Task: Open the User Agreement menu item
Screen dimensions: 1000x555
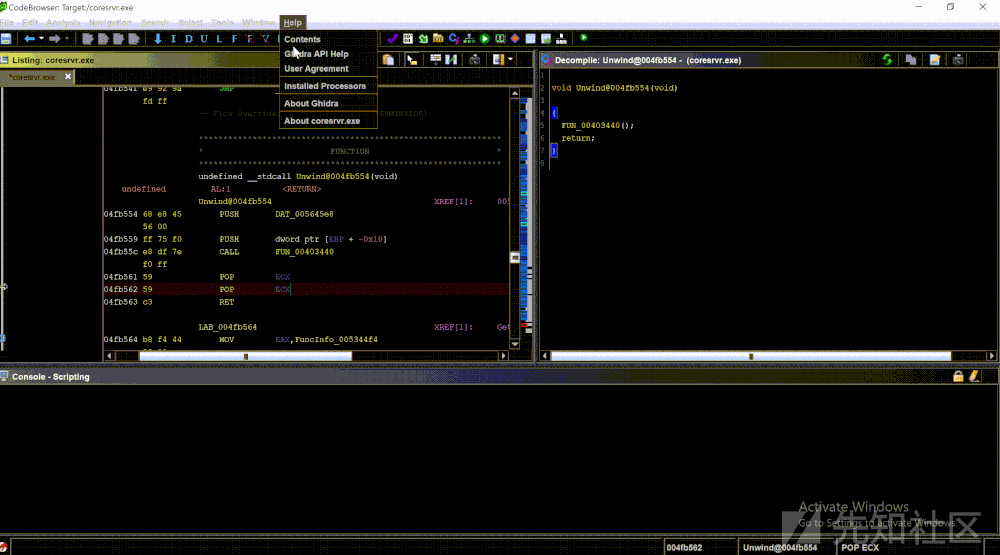Action: pyautogui.click(x=328, y=69)
